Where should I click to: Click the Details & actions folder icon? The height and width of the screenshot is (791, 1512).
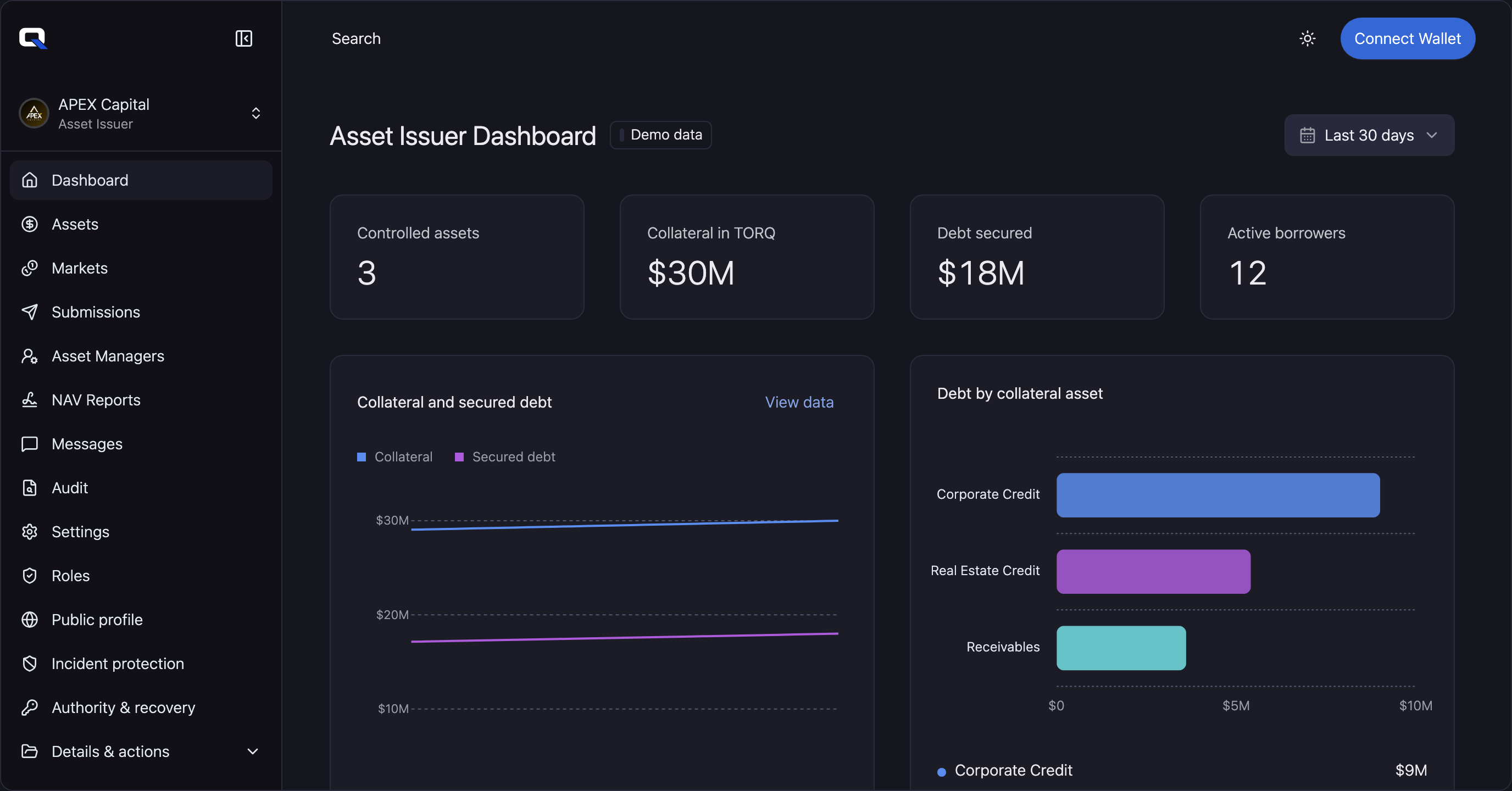click(29, 751)
